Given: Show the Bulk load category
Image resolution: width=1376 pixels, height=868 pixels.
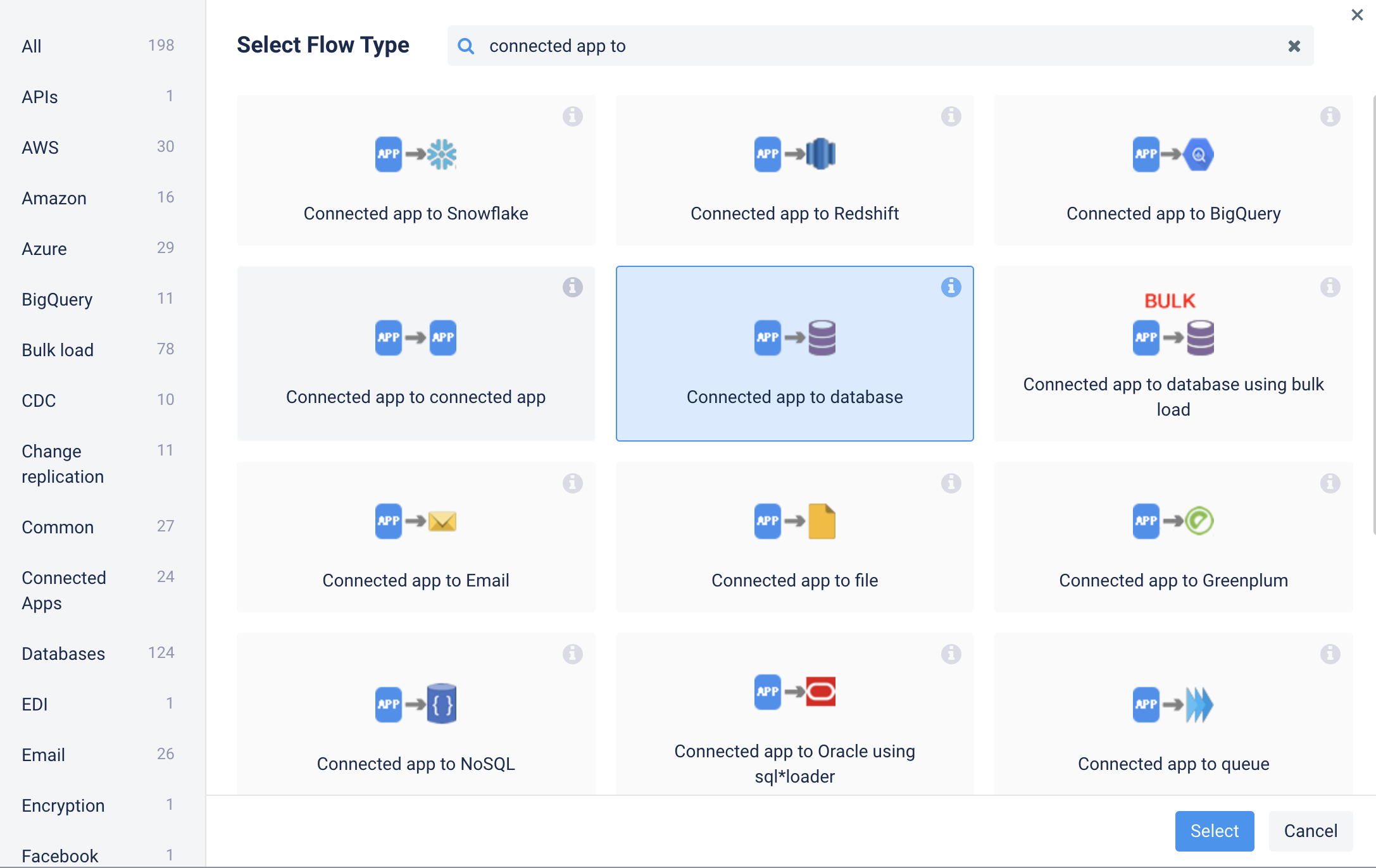Looking at the screenshot, I should 58,350.
